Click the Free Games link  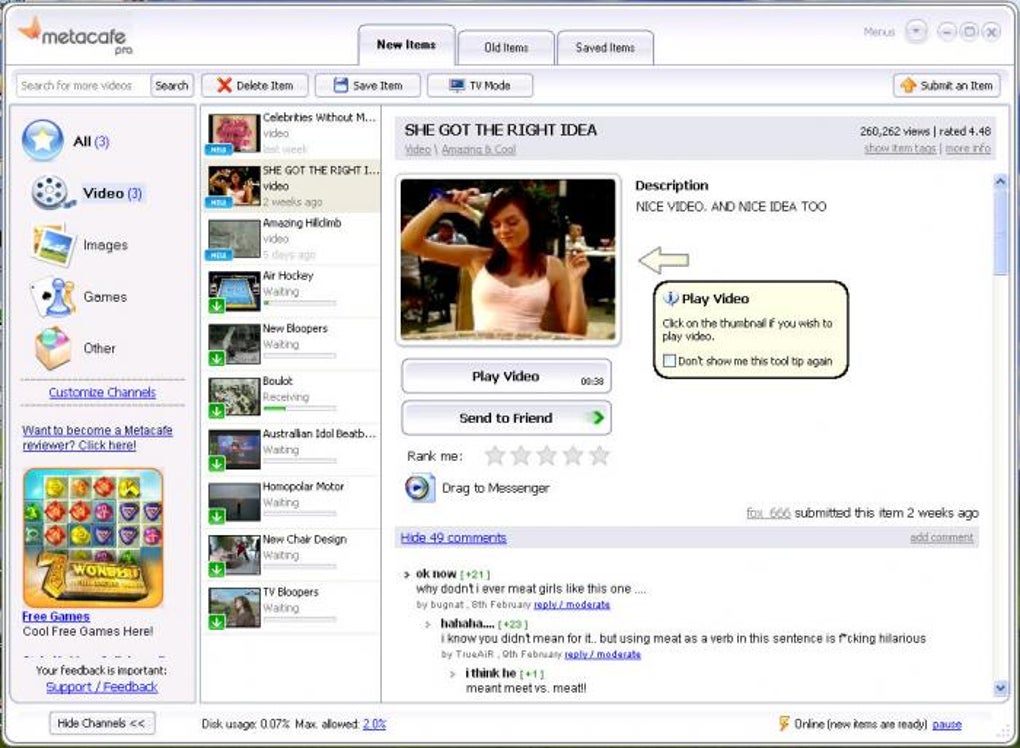coord(56,617)
